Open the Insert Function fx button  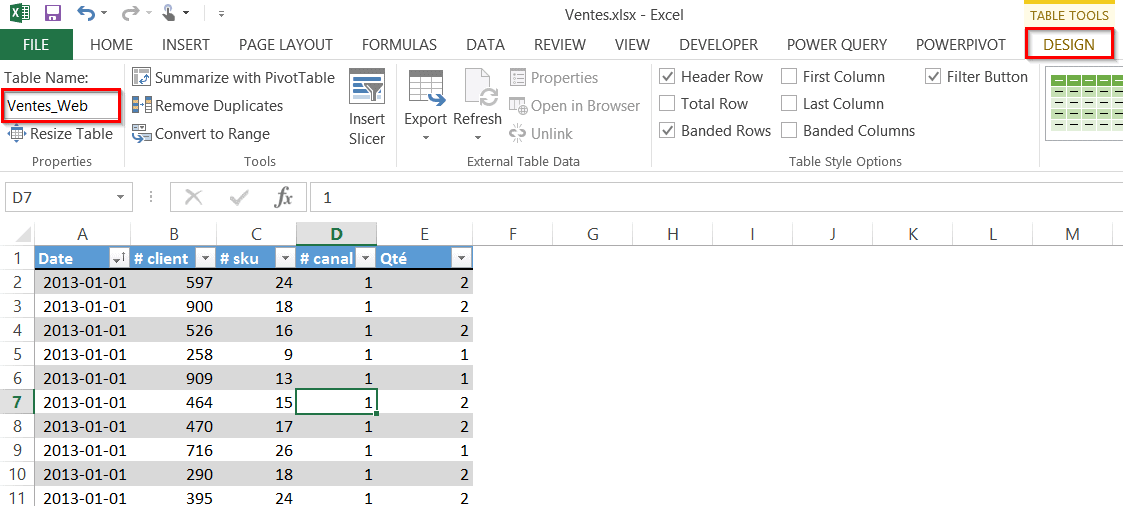(x=284, y=197)
